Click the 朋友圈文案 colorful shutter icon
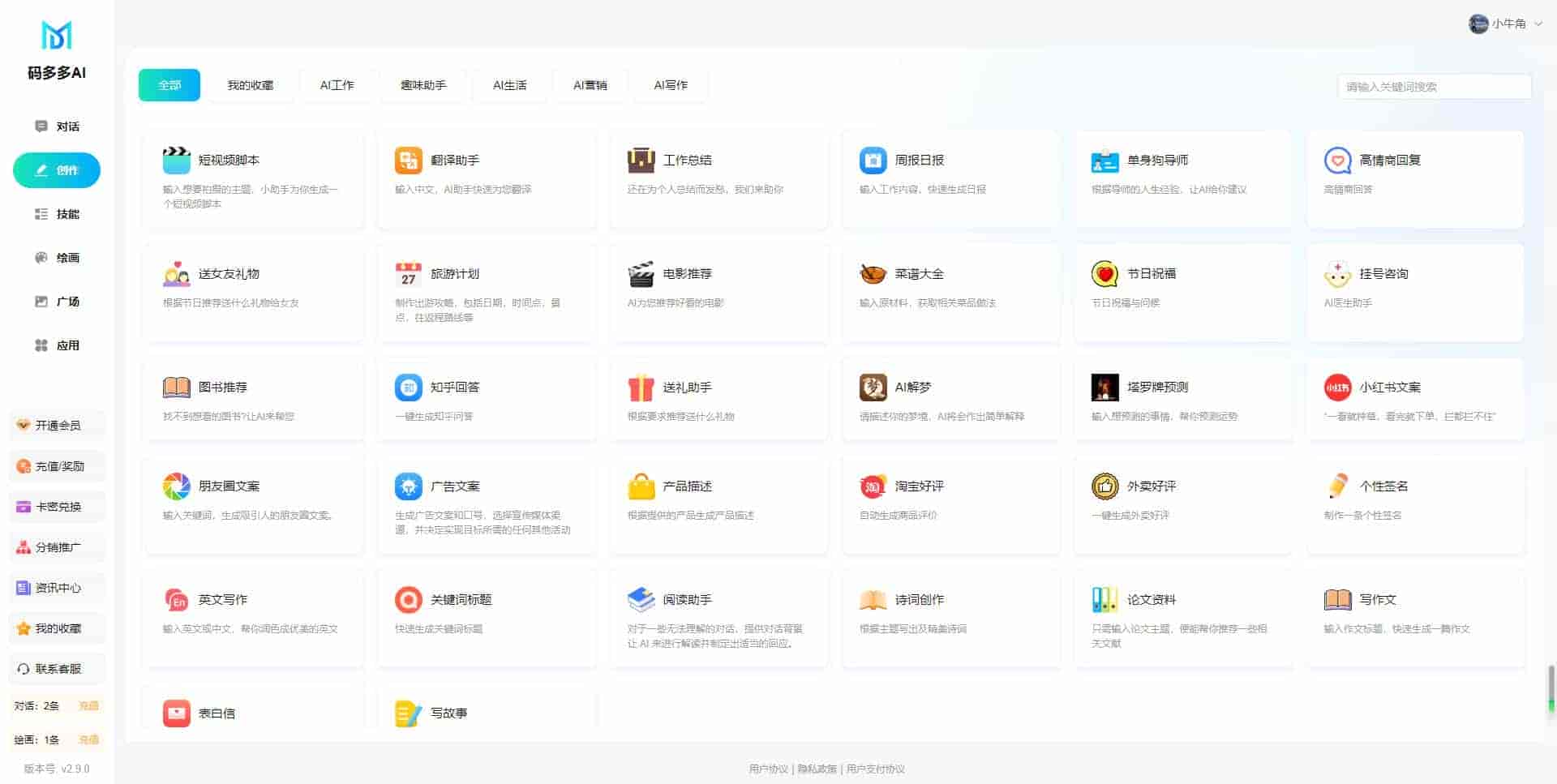The height and width of the screenshot is (784, 1557). 176,486
